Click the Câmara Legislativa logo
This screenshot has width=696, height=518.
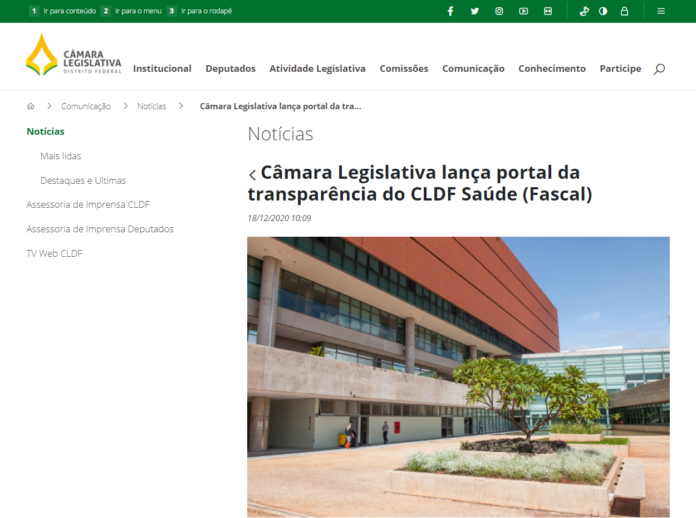point(74,54)
